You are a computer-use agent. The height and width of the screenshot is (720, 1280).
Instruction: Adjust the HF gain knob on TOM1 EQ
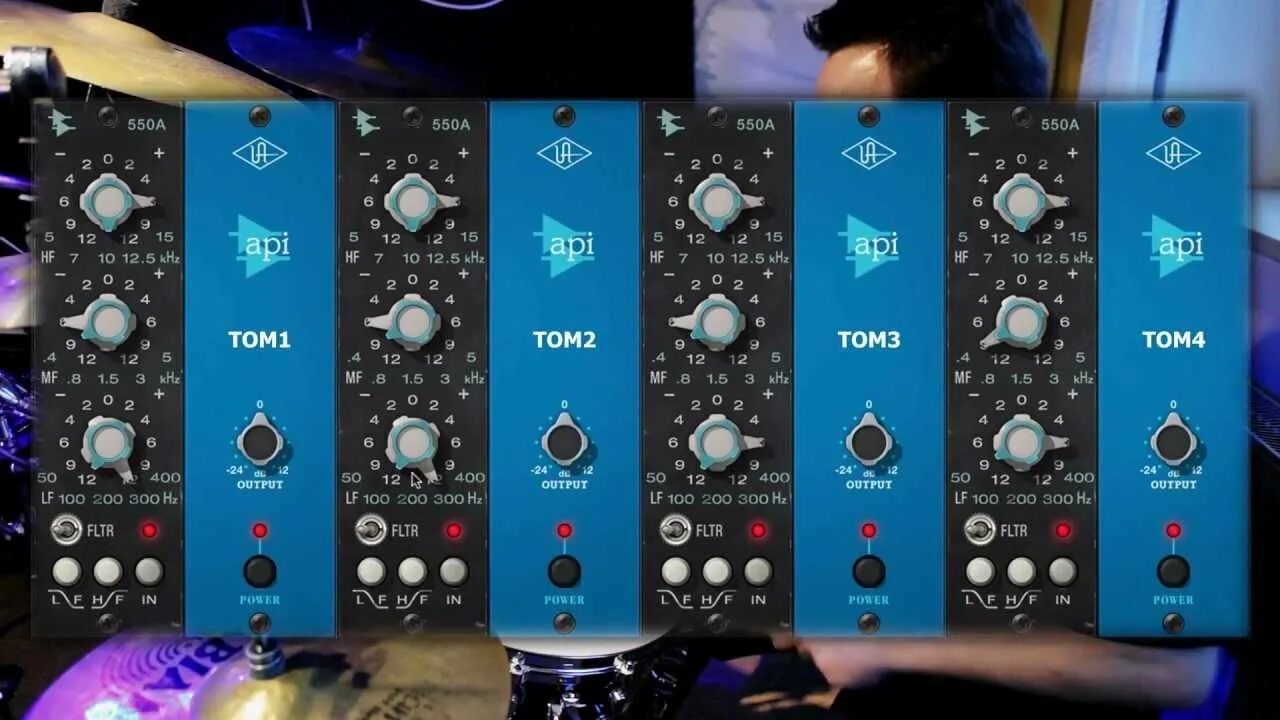(110, 203)
